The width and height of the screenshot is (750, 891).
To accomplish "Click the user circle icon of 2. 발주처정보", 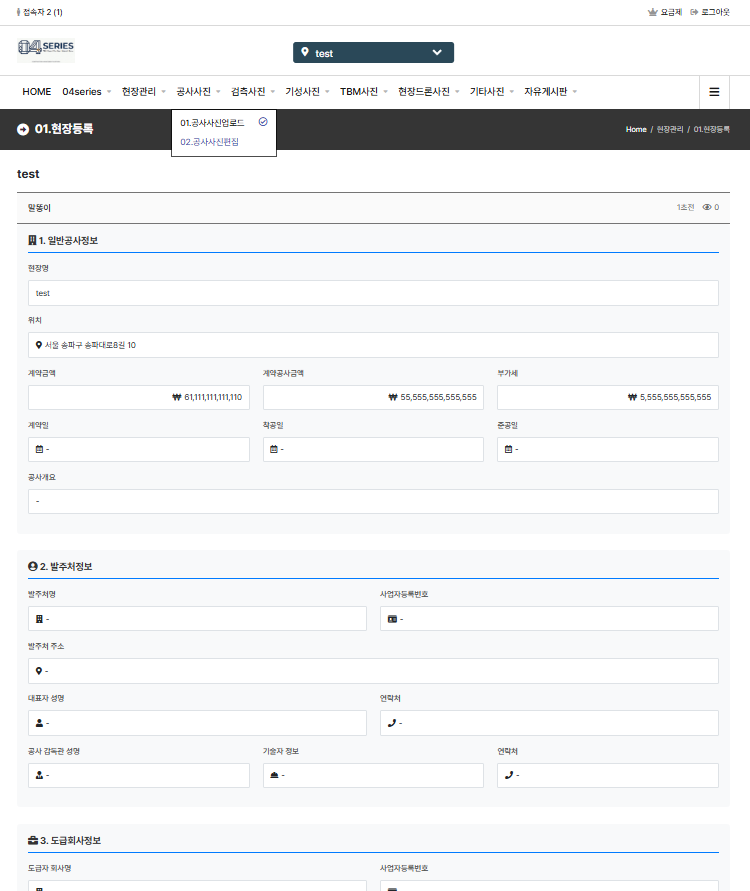I will [33, 567].
